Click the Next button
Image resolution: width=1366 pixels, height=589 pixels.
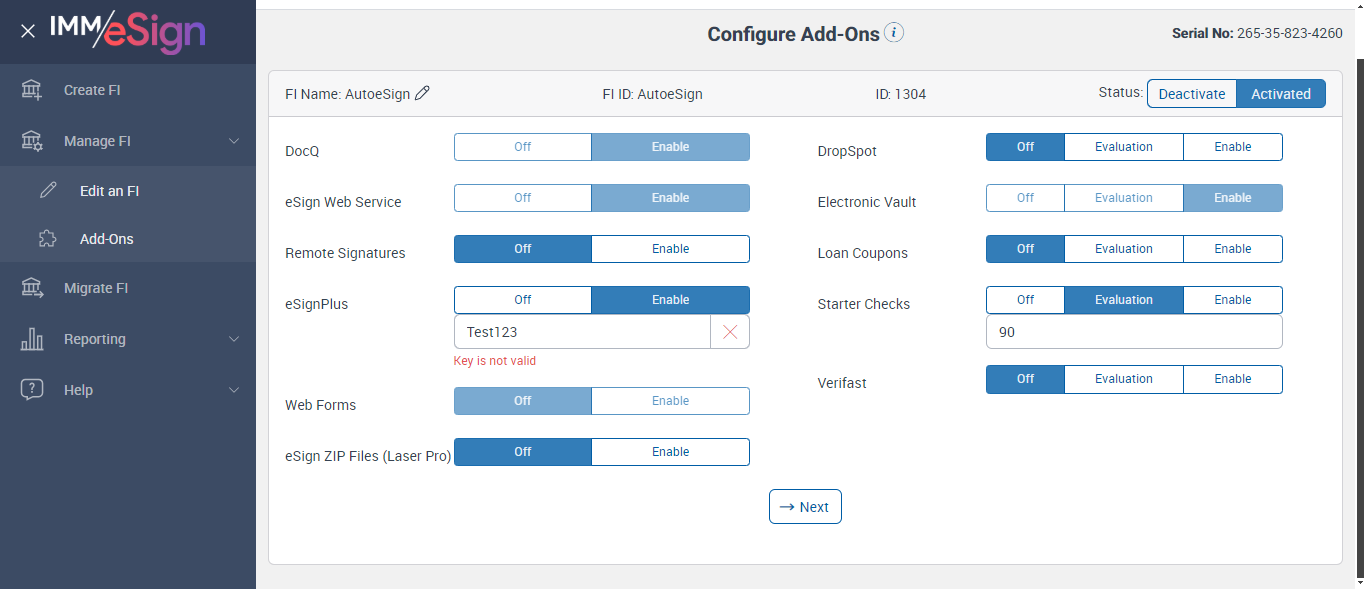[x=805, y=507]
